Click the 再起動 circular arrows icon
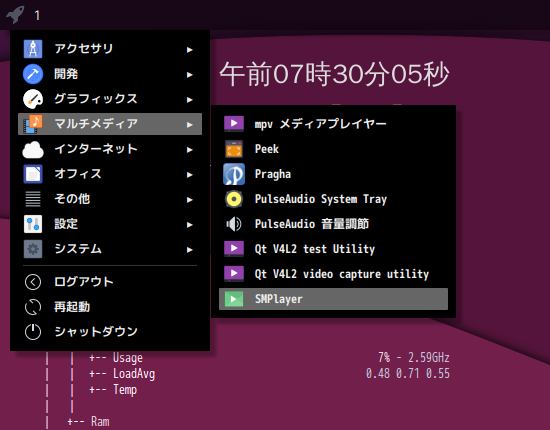 tap(33, 307)
